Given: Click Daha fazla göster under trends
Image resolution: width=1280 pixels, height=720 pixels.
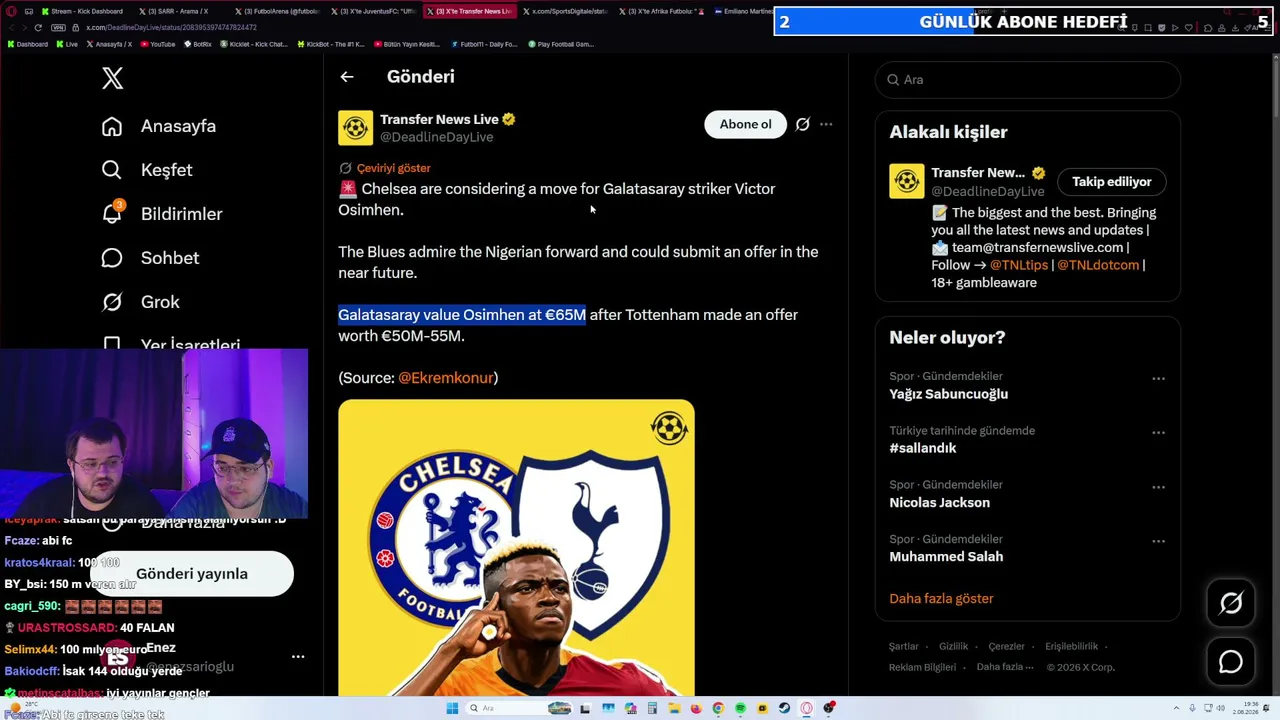Looking at the screenshot, I should tap(941, 599).
